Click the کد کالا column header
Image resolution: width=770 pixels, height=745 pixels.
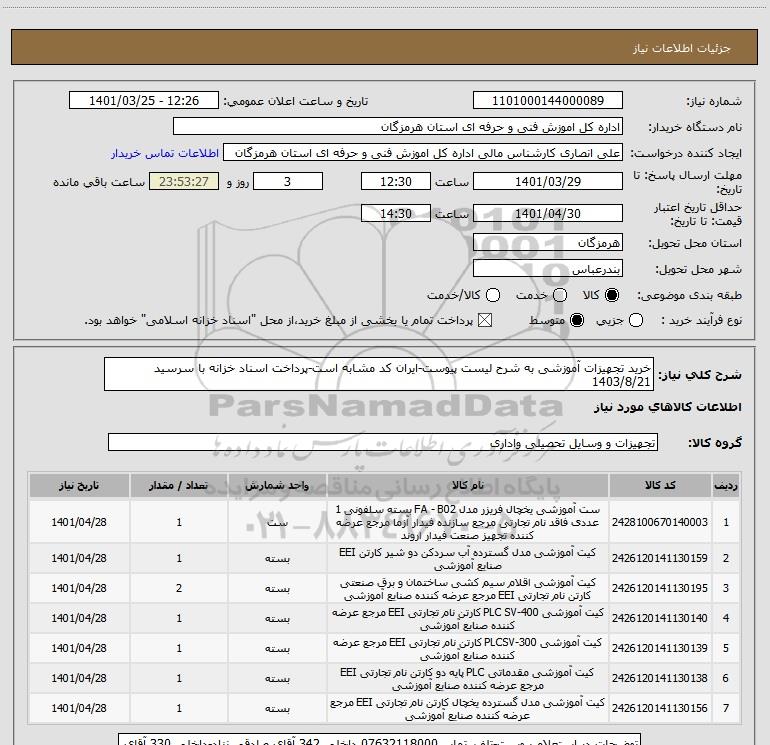point(660,486)
